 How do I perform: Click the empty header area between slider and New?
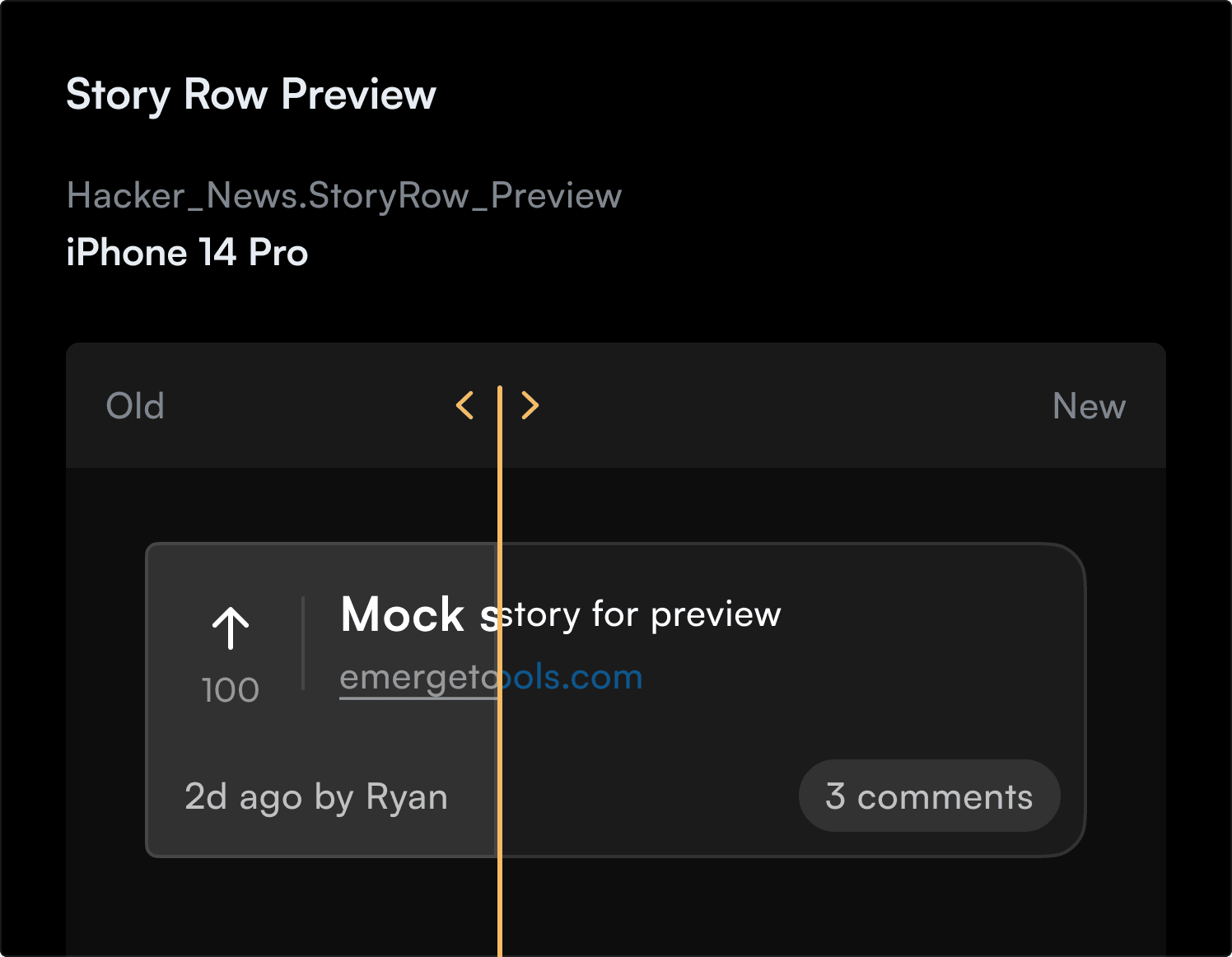791,406
